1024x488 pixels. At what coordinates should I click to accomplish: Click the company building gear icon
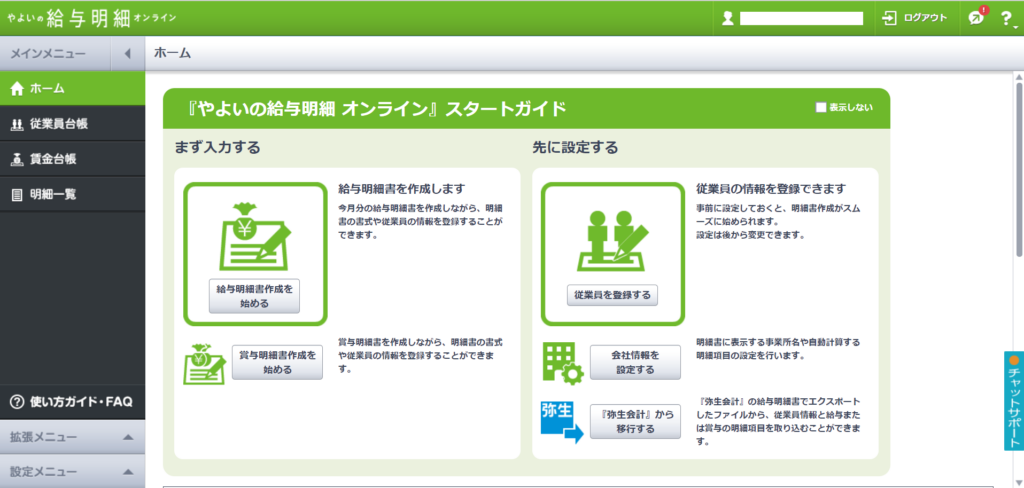tap(562, 363)
